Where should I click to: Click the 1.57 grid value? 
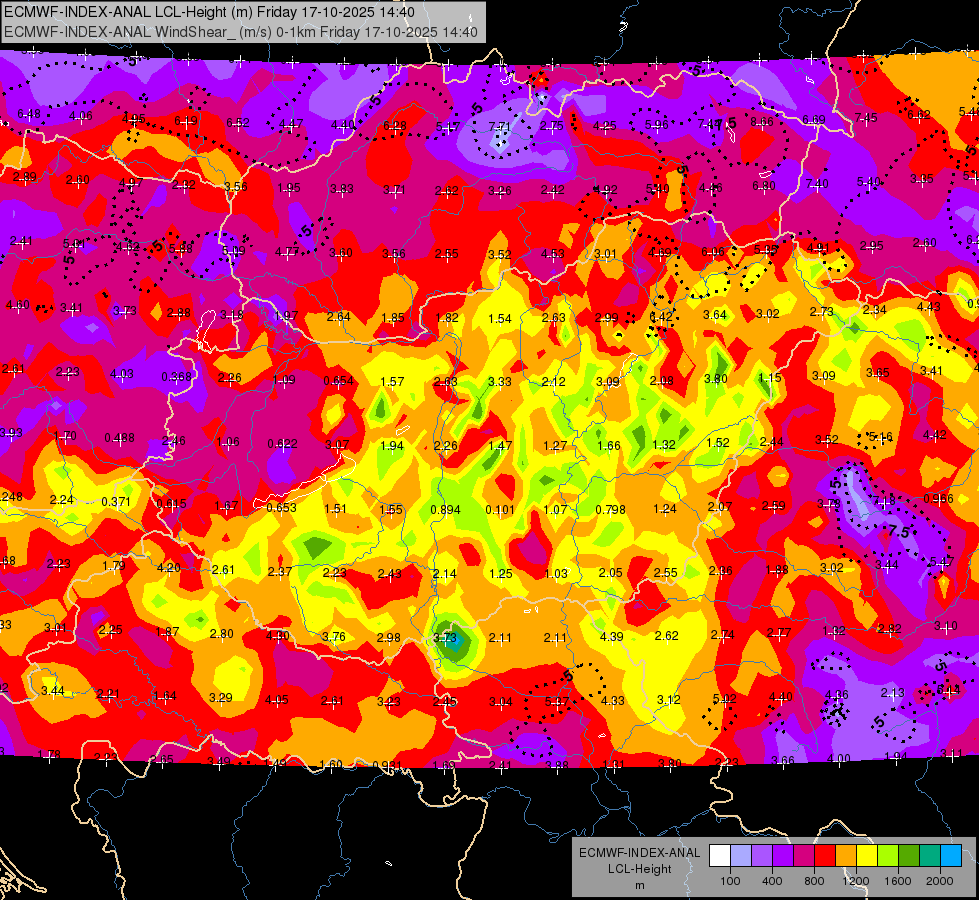(392, 381)
